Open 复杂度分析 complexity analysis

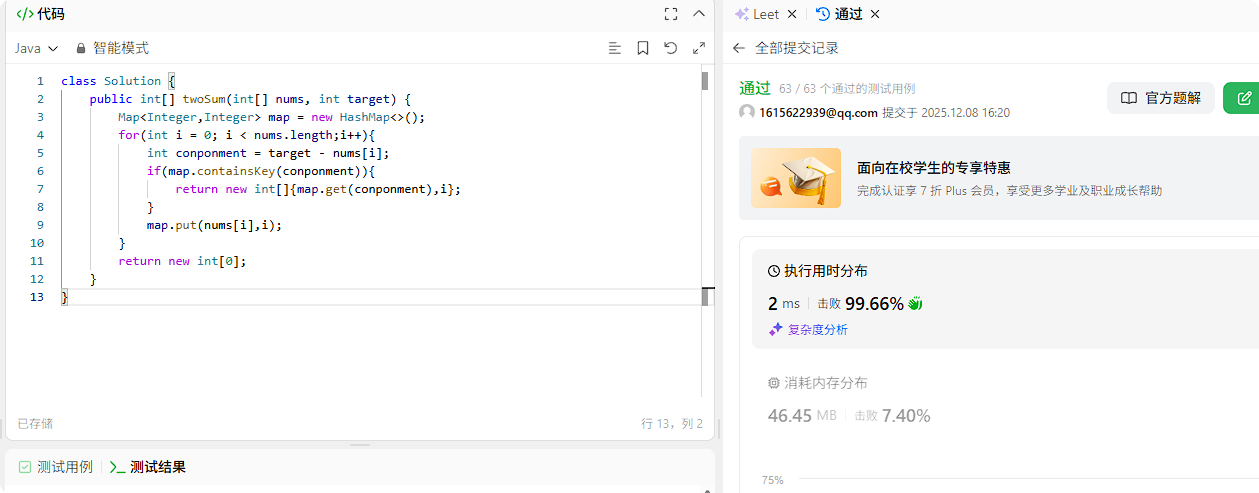click(808, 329)
